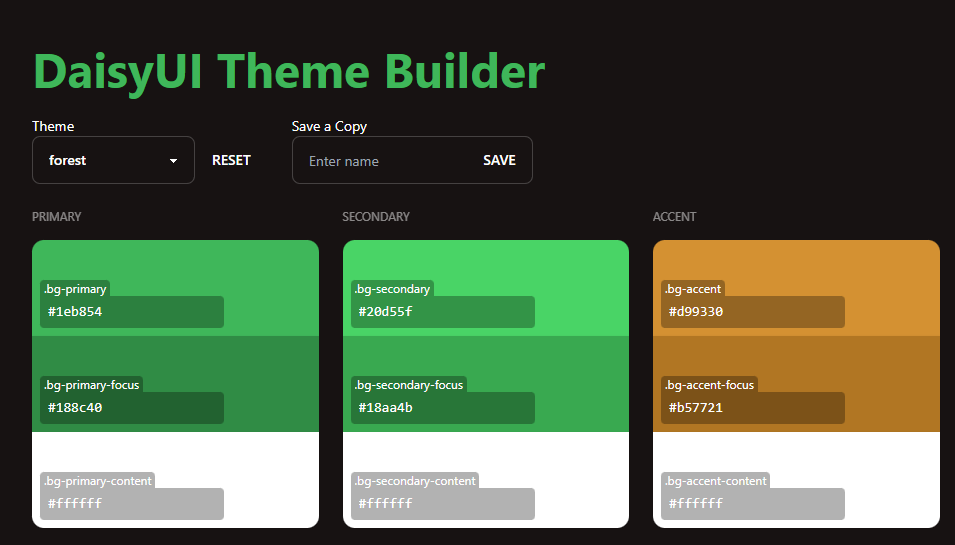This screenshot has height=545, width=955.
Task: Edit the secondary-content #ffffff field
Action: click(x=443, y=504)
